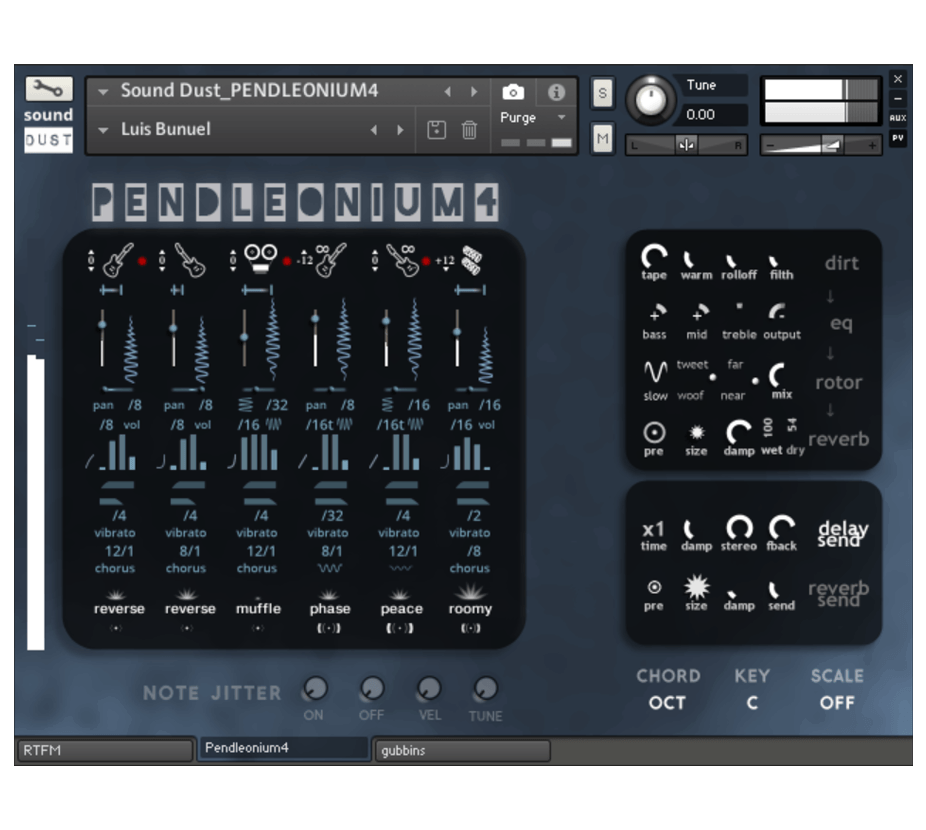Go to next preset after Luis Bunuel
The height and width of the screenshot is (830, 926).
pyautogui.click(x=400, y=130)
